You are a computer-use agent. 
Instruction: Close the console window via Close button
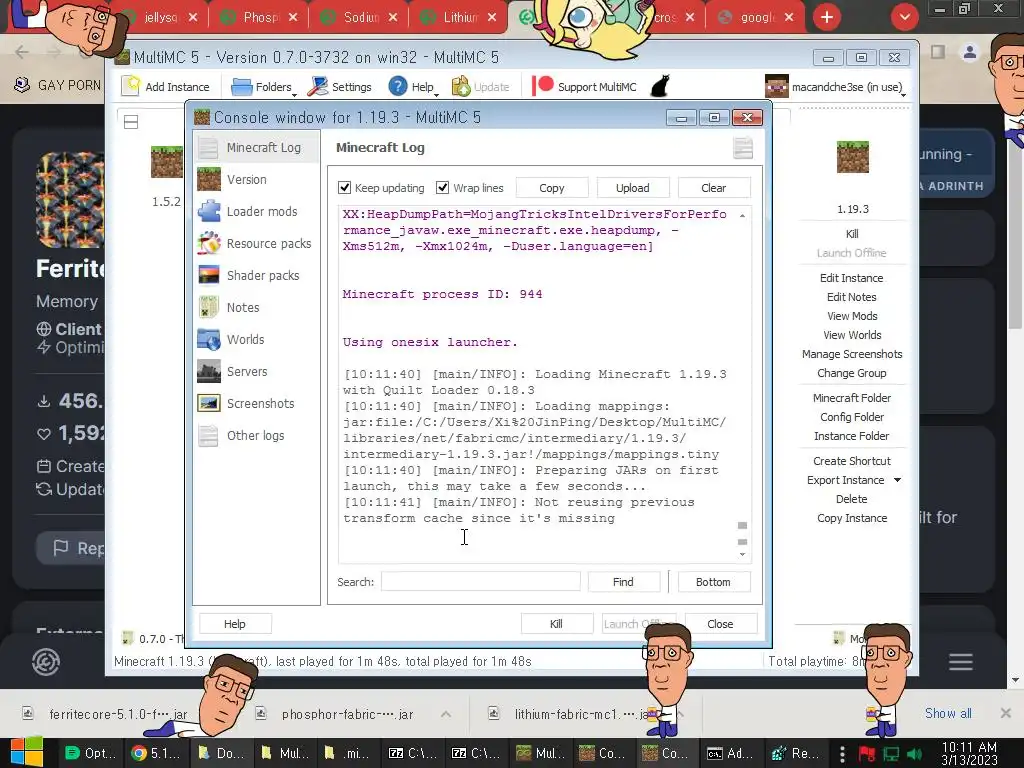click(x=720, y=624)
